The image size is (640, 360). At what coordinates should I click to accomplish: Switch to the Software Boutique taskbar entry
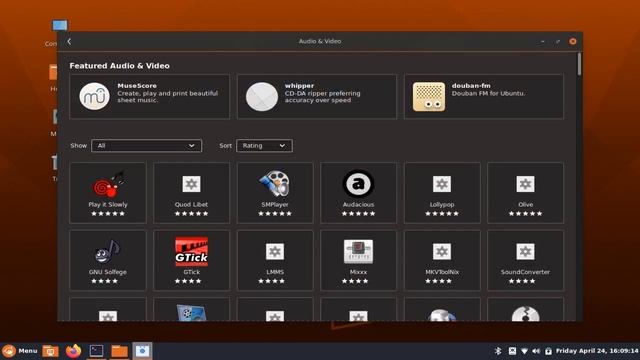coord(142,351)
